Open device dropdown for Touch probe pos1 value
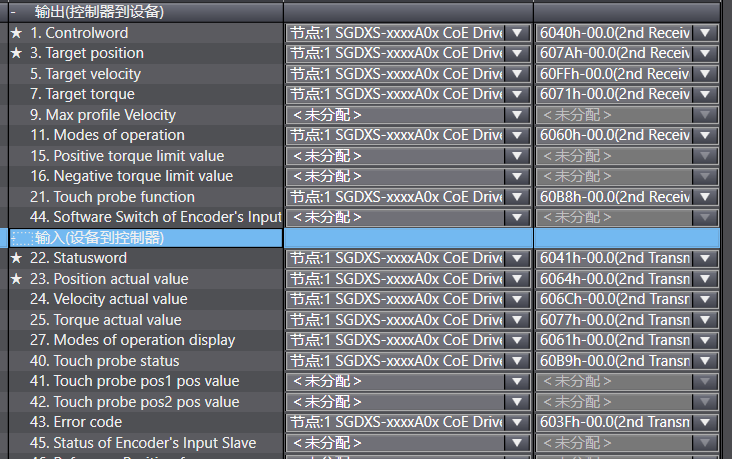 click(517, 381)
